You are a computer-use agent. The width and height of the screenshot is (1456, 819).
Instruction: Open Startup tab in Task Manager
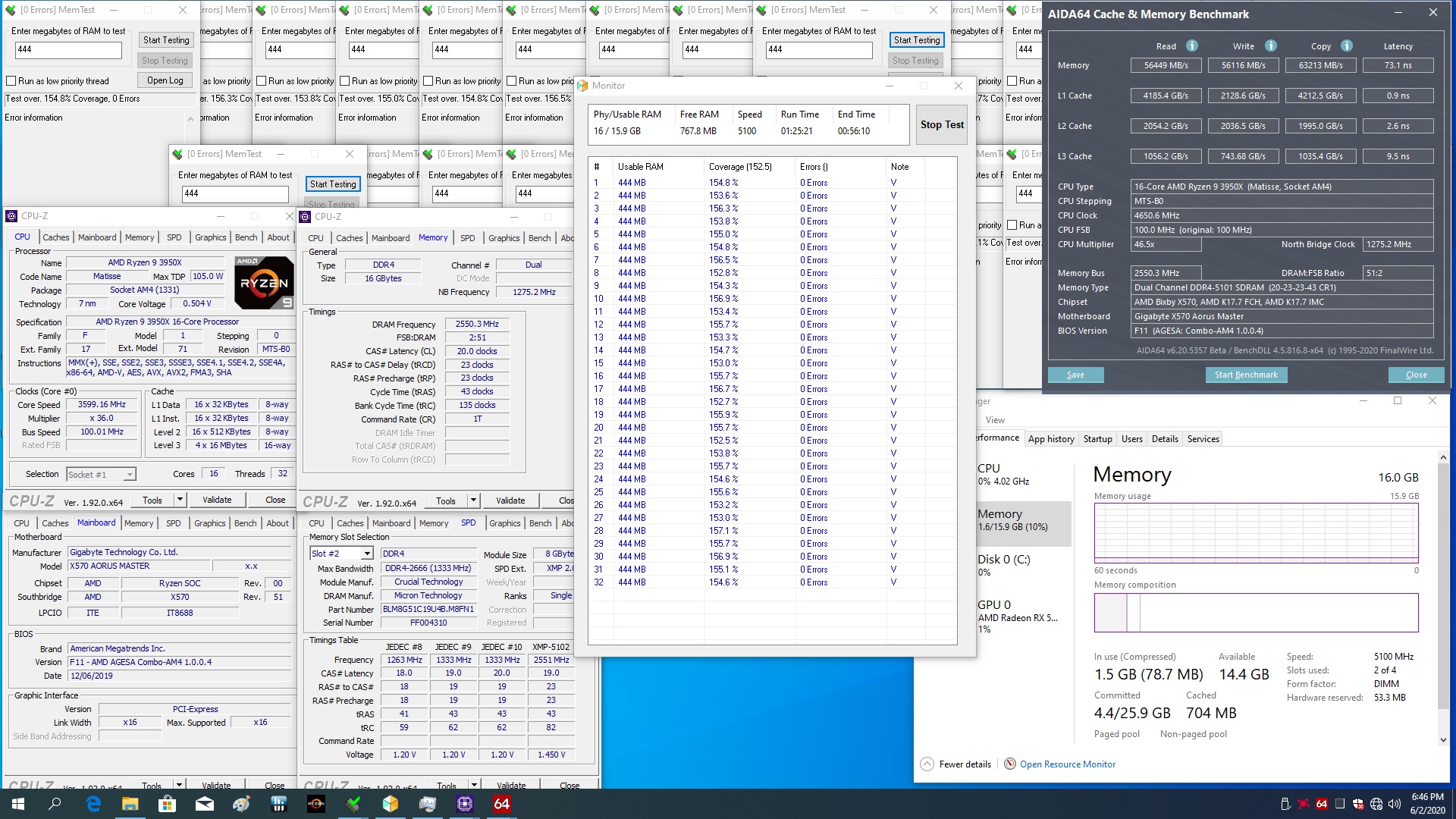(x=1097, y=439)
